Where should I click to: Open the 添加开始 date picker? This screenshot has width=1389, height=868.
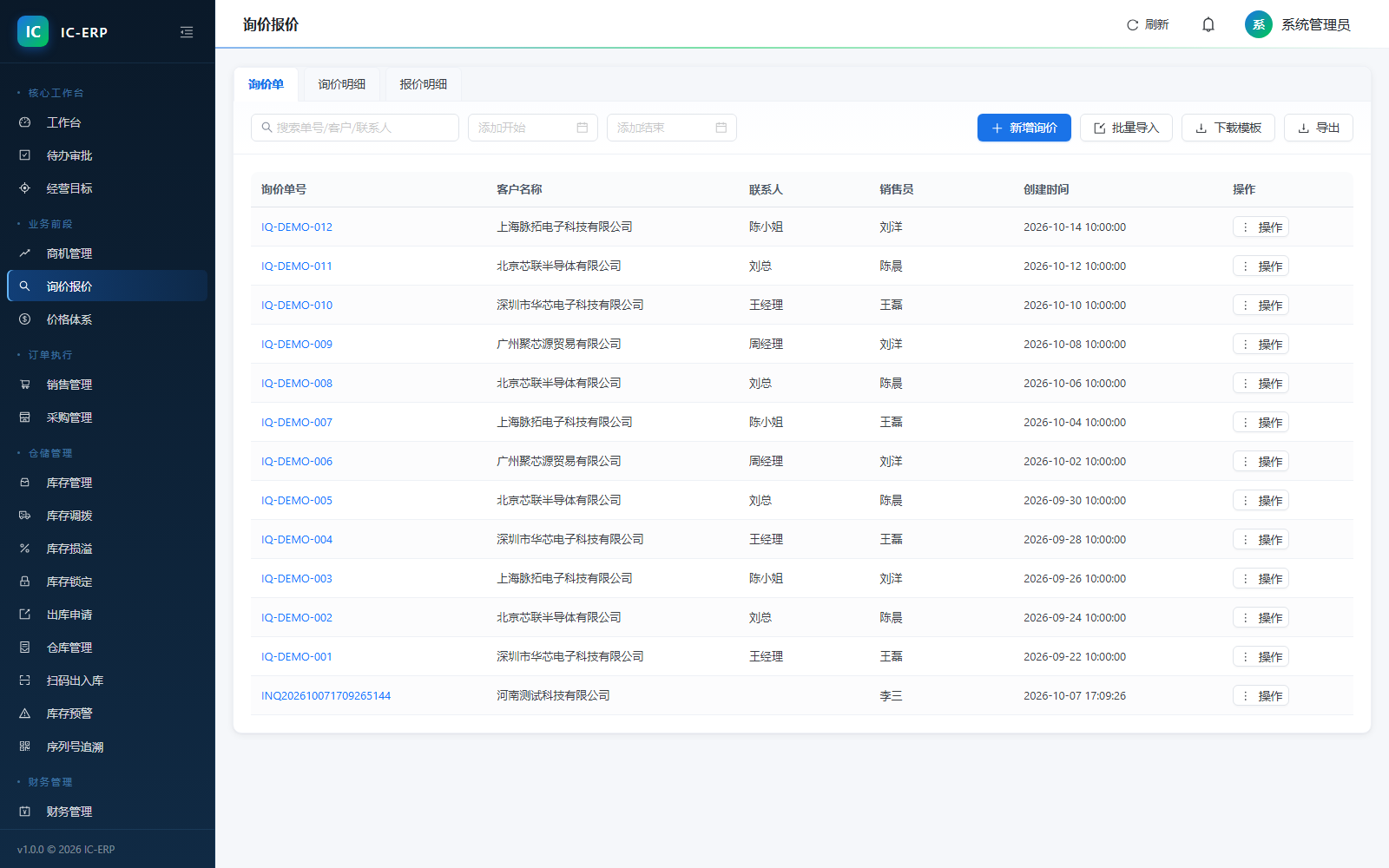click(533, 128)
